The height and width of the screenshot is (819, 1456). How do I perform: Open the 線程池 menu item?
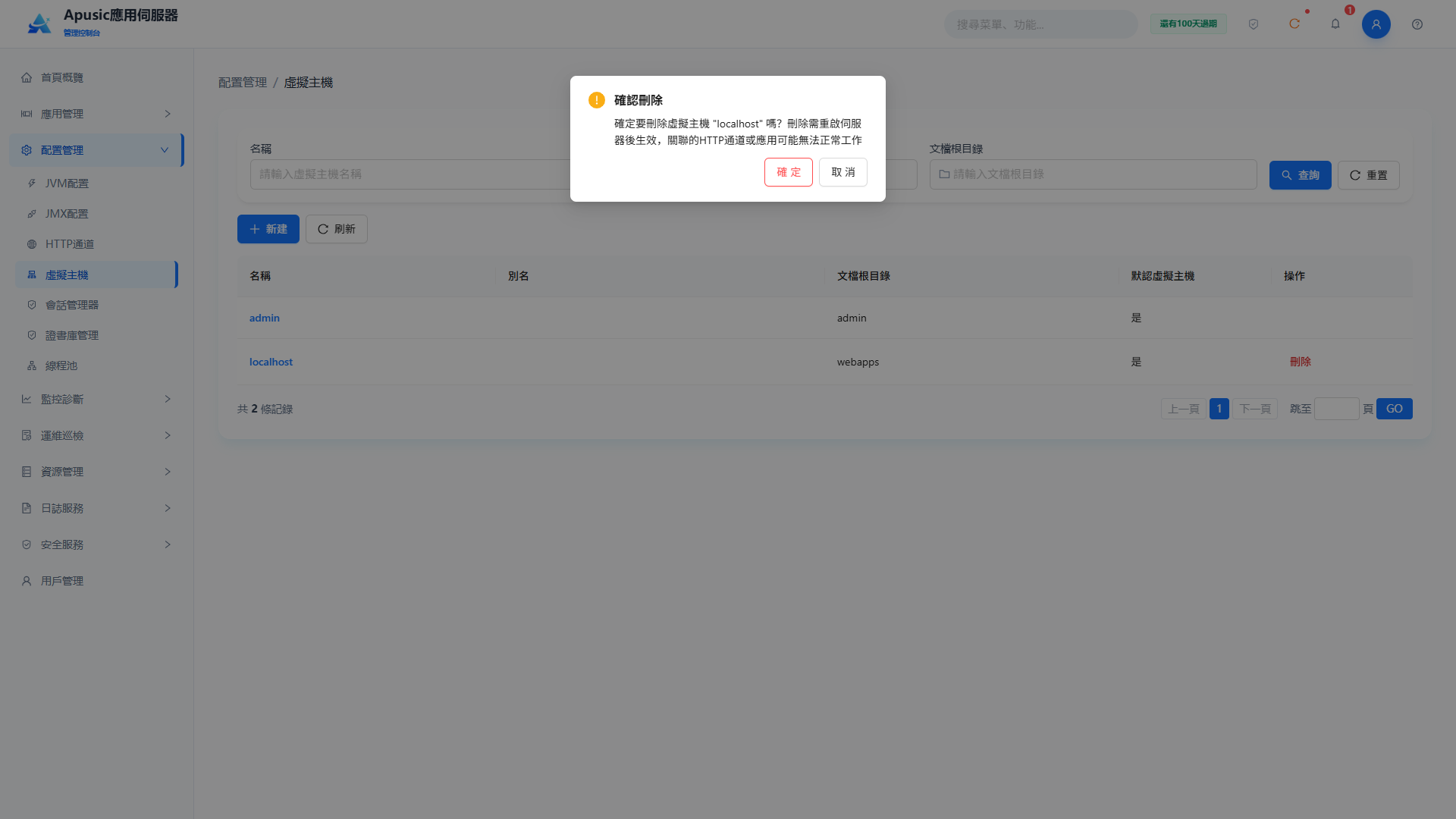[96, 366]
